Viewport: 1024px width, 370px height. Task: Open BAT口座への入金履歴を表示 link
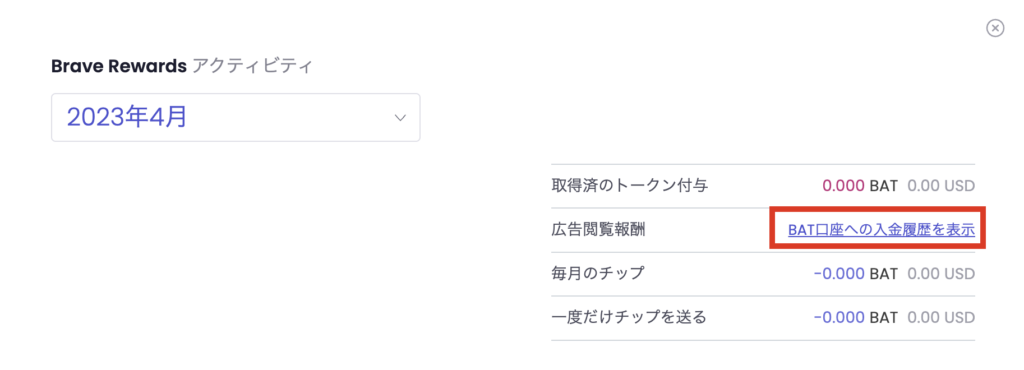click(x=881, y=230)
